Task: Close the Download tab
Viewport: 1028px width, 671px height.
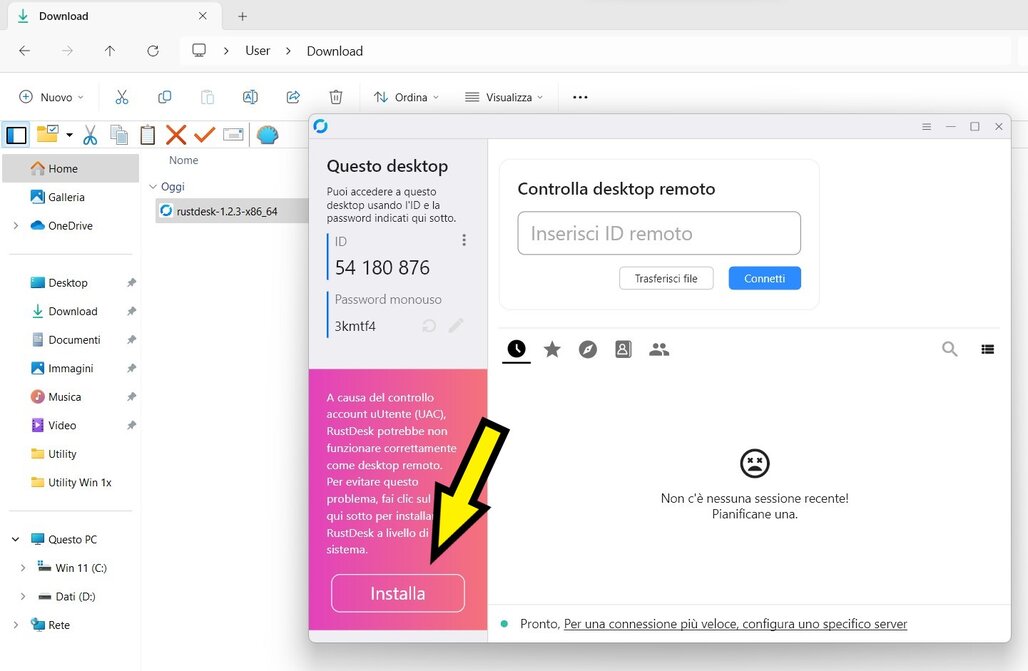Action: coord(203,16)
